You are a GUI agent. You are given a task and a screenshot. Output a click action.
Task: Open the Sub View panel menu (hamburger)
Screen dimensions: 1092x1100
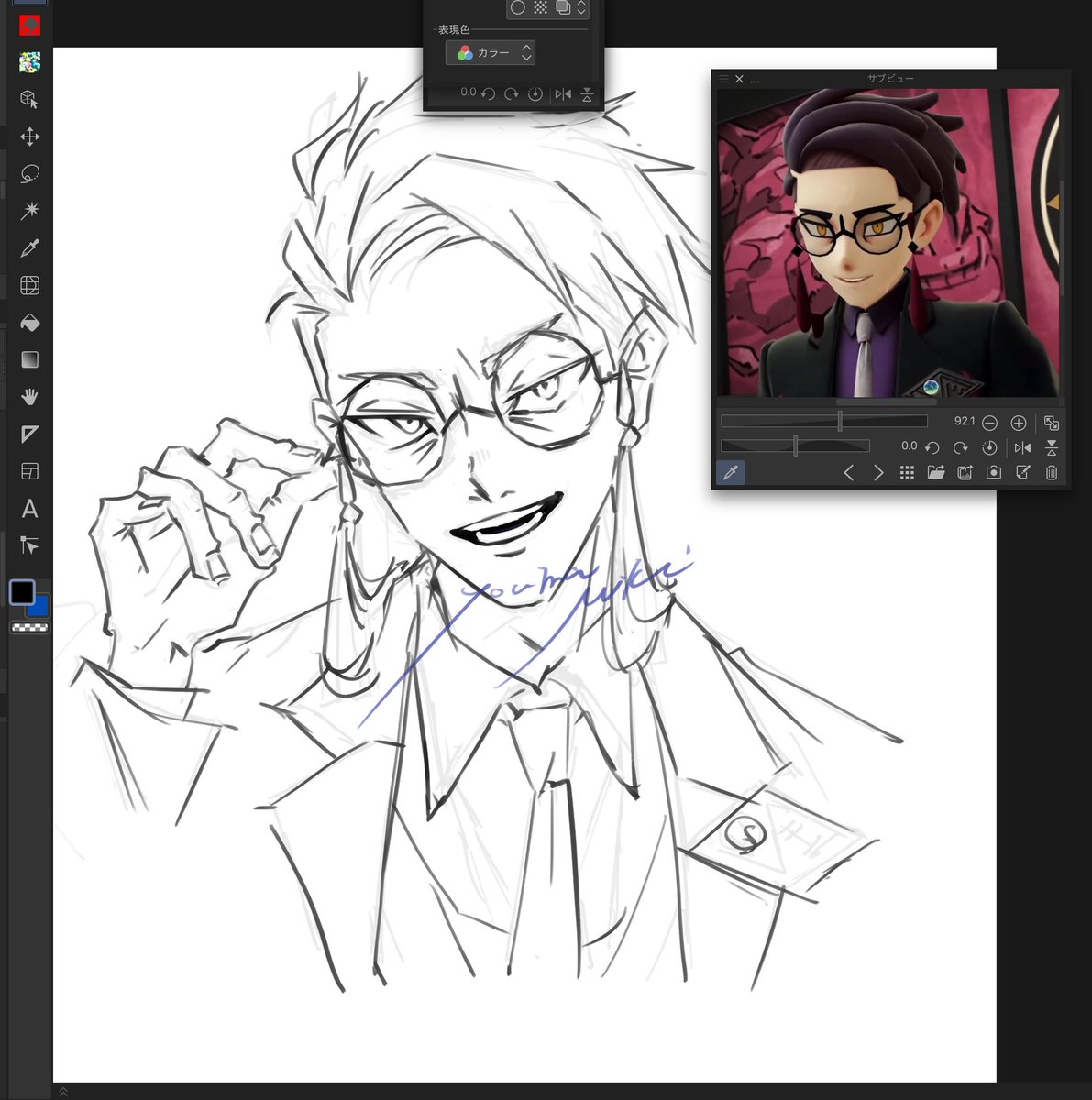[x=723, y=80]
